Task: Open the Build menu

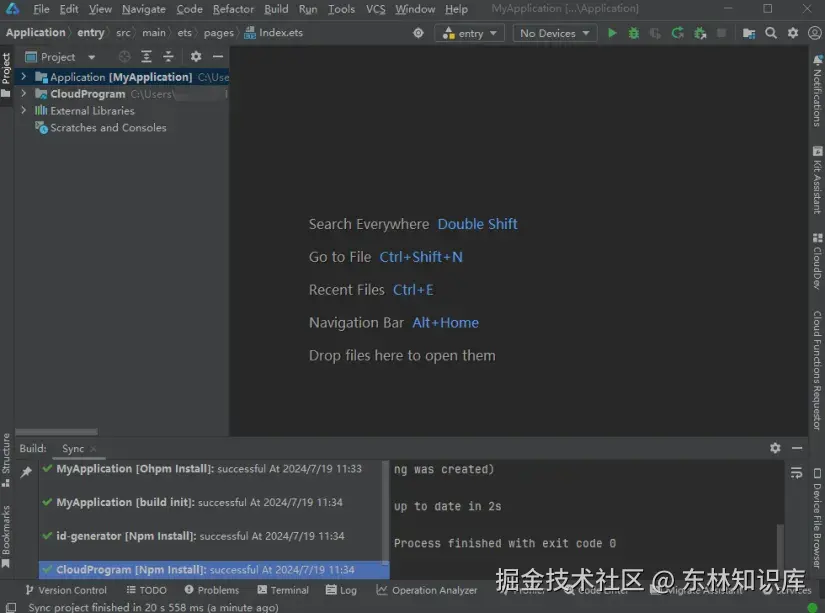Action: 276,9
